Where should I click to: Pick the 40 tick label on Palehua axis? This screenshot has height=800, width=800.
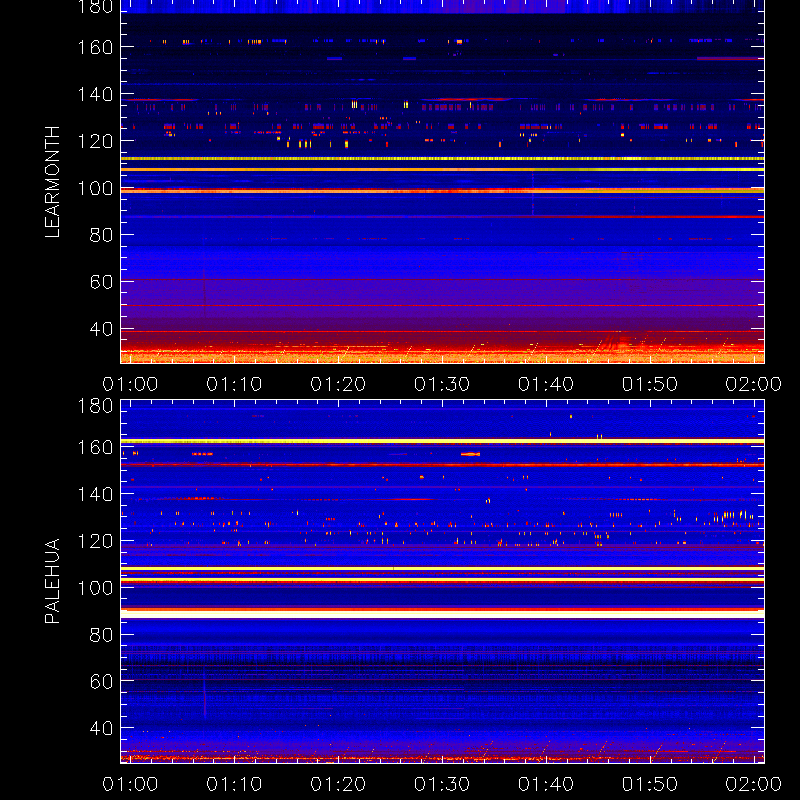101,729
